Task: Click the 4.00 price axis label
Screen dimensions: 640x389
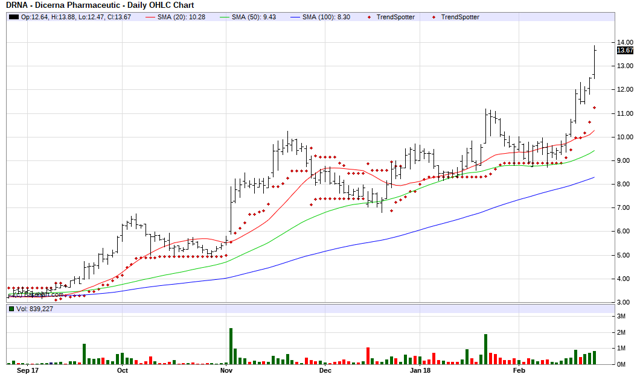Action: point(625,279)
